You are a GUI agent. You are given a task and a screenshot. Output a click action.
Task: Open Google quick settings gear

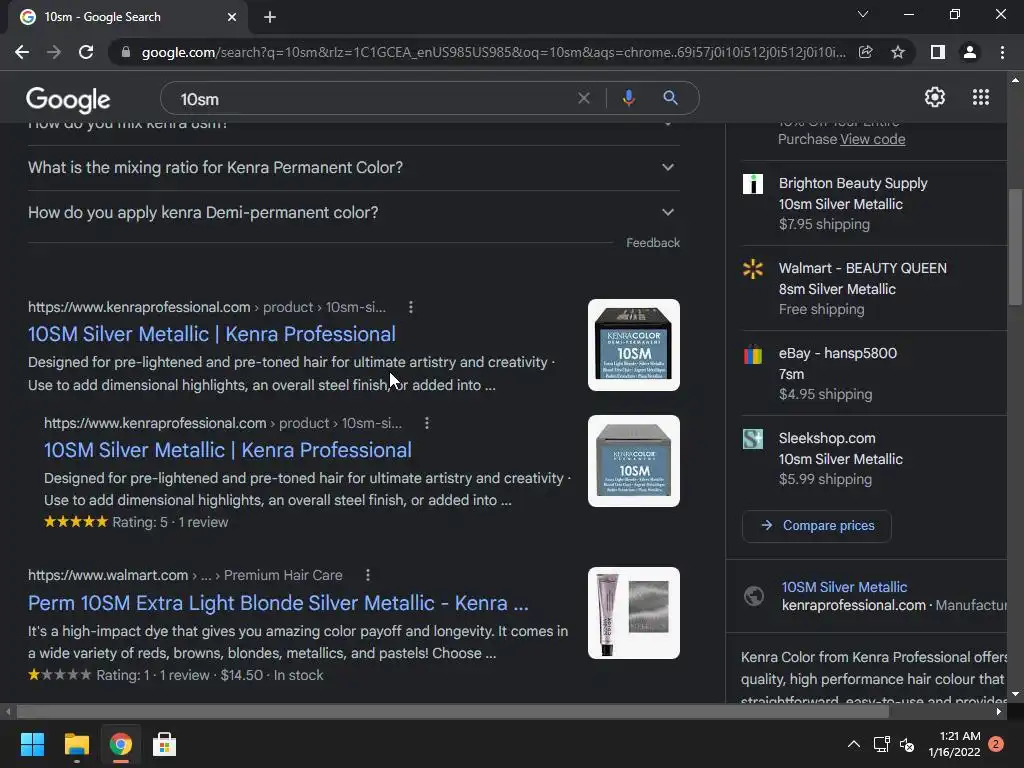point(935,97)
